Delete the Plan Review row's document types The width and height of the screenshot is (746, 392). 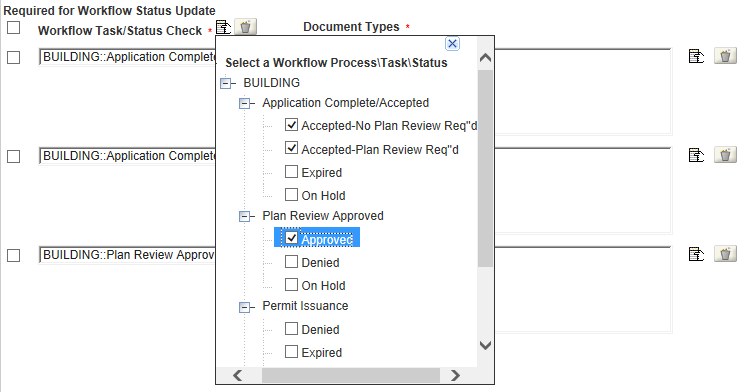[725, 254]
